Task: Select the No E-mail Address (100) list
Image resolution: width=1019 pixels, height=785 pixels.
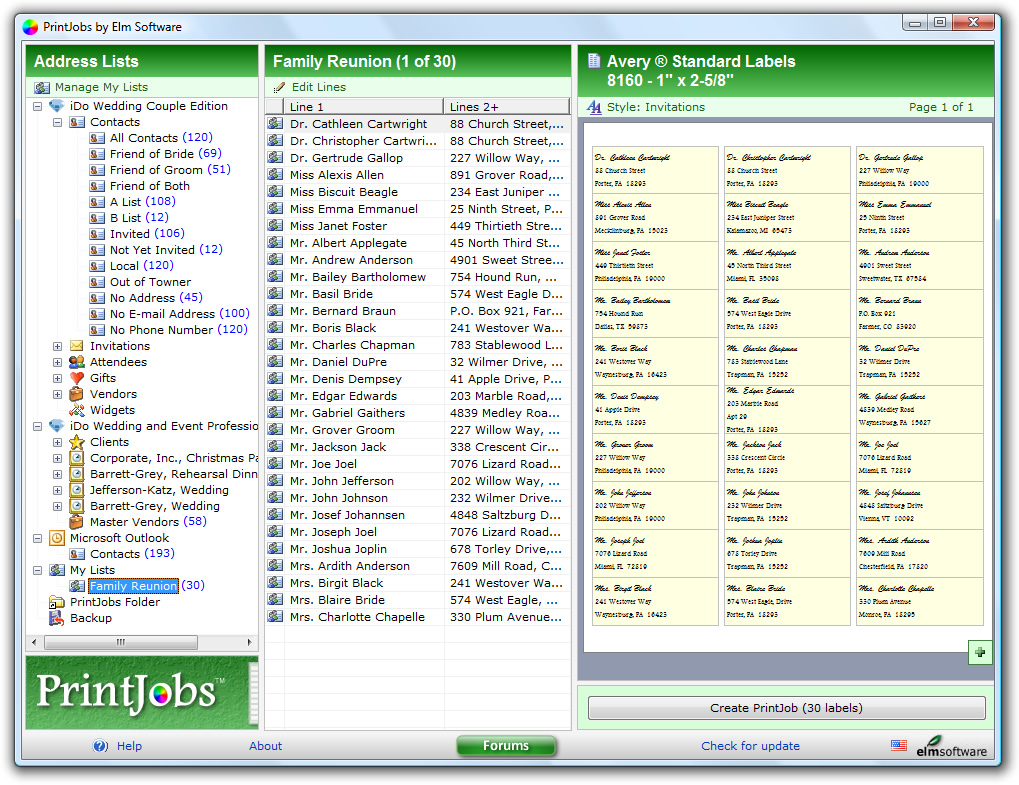Action: [180, 314]
